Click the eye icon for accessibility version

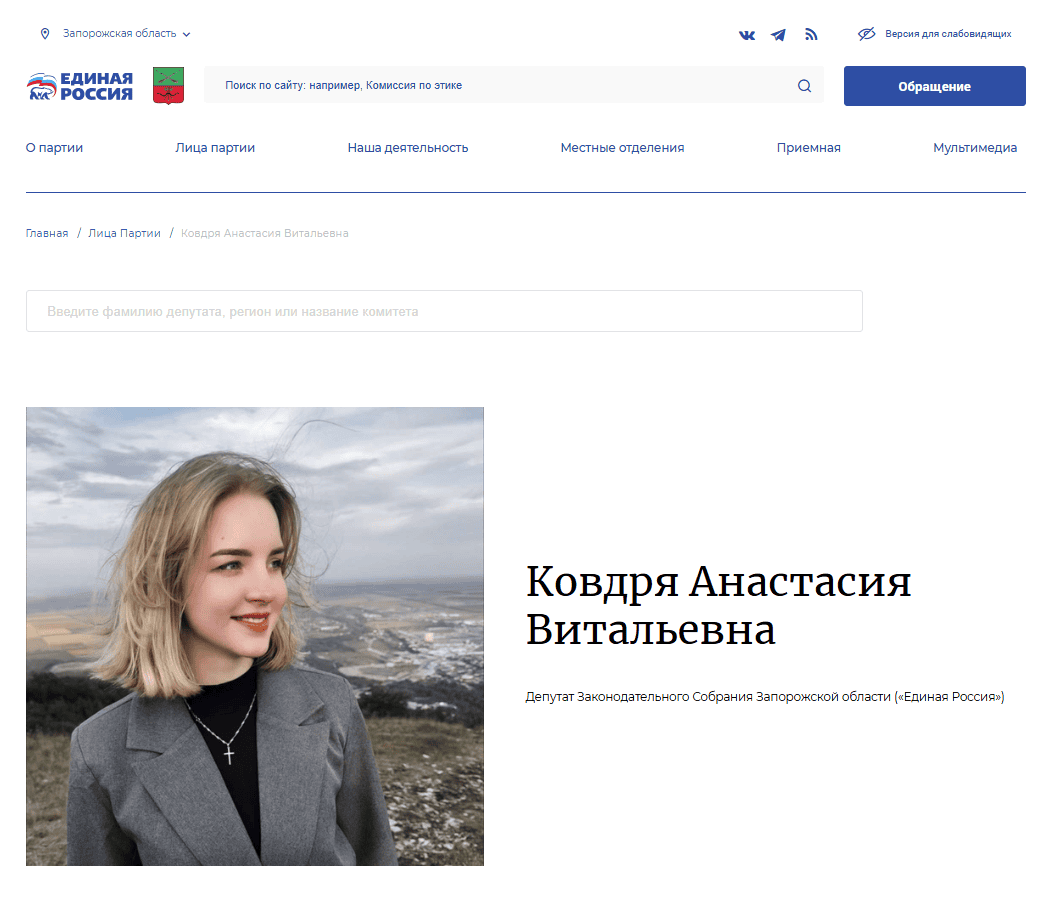pyautogui.click(x=865, y=33)
